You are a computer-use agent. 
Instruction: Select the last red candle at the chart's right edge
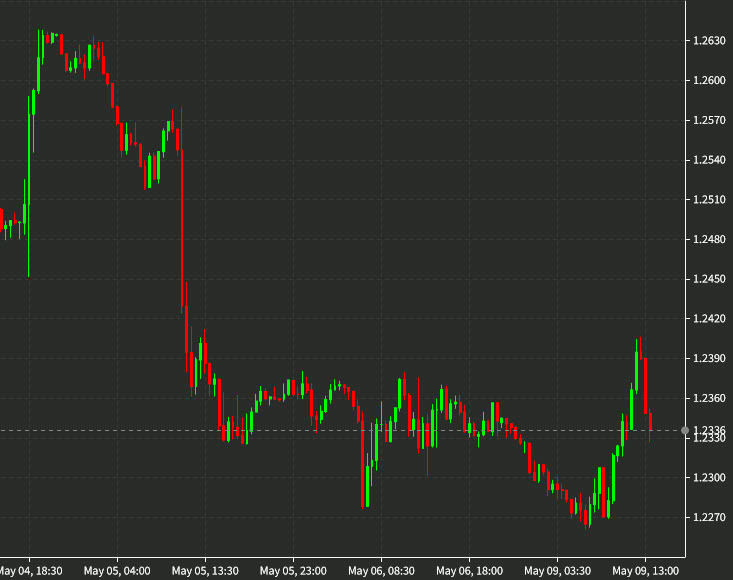pyautogui.click(x=650, y=423)
